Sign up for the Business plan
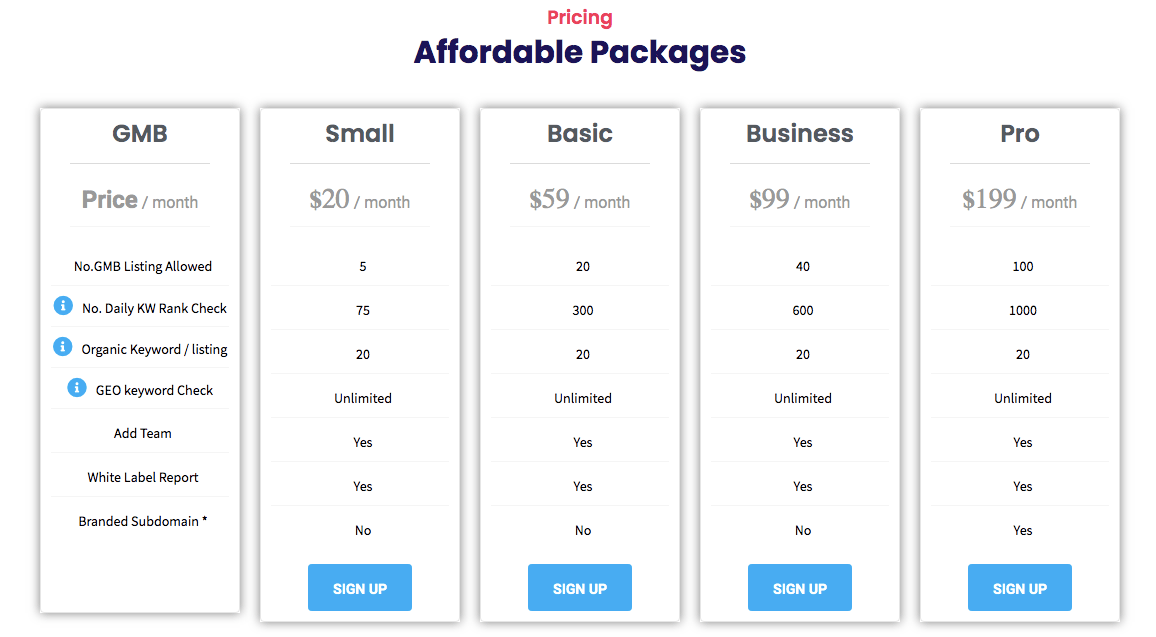Image resolution: width=1156 pixels, height=637 pixels. (x=799, y=587)
